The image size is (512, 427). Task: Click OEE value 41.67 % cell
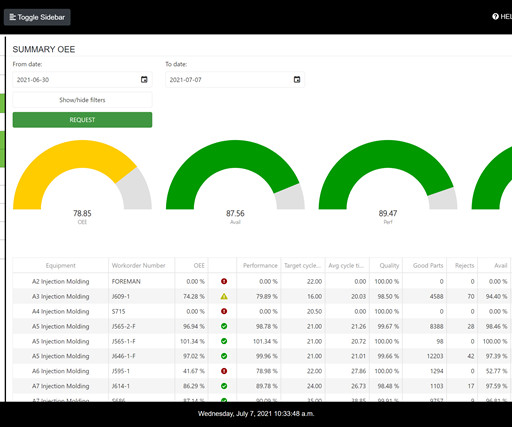pos(191,371)
